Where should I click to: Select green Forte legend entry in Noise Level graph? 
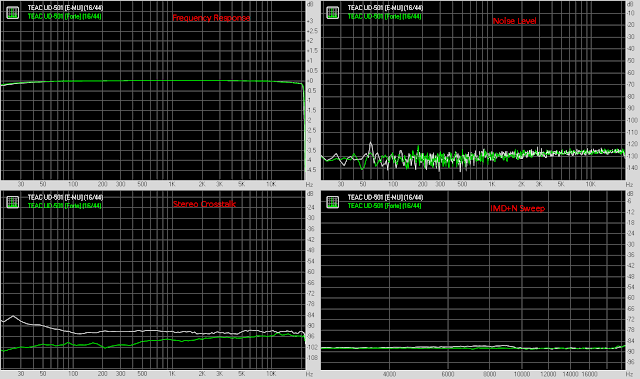(384, 16)
